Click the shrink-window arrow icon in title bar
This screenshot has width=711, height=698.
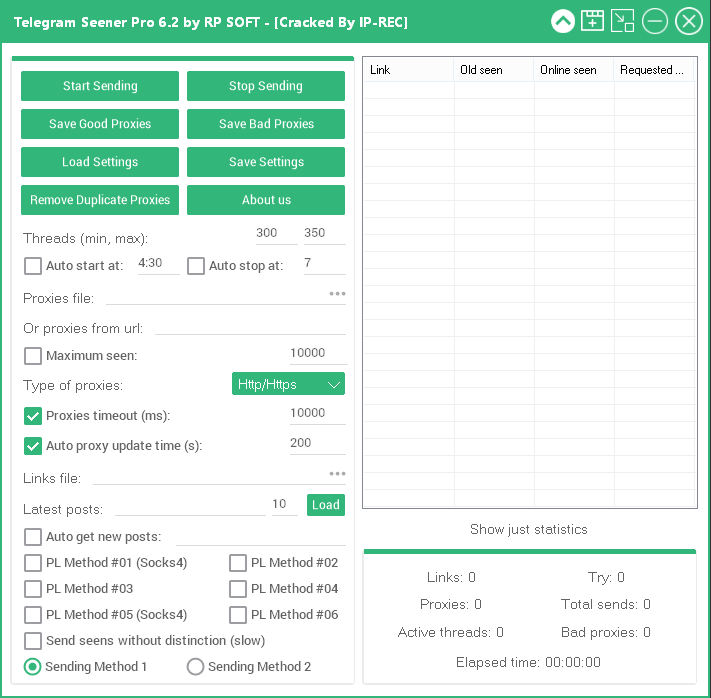622,21
